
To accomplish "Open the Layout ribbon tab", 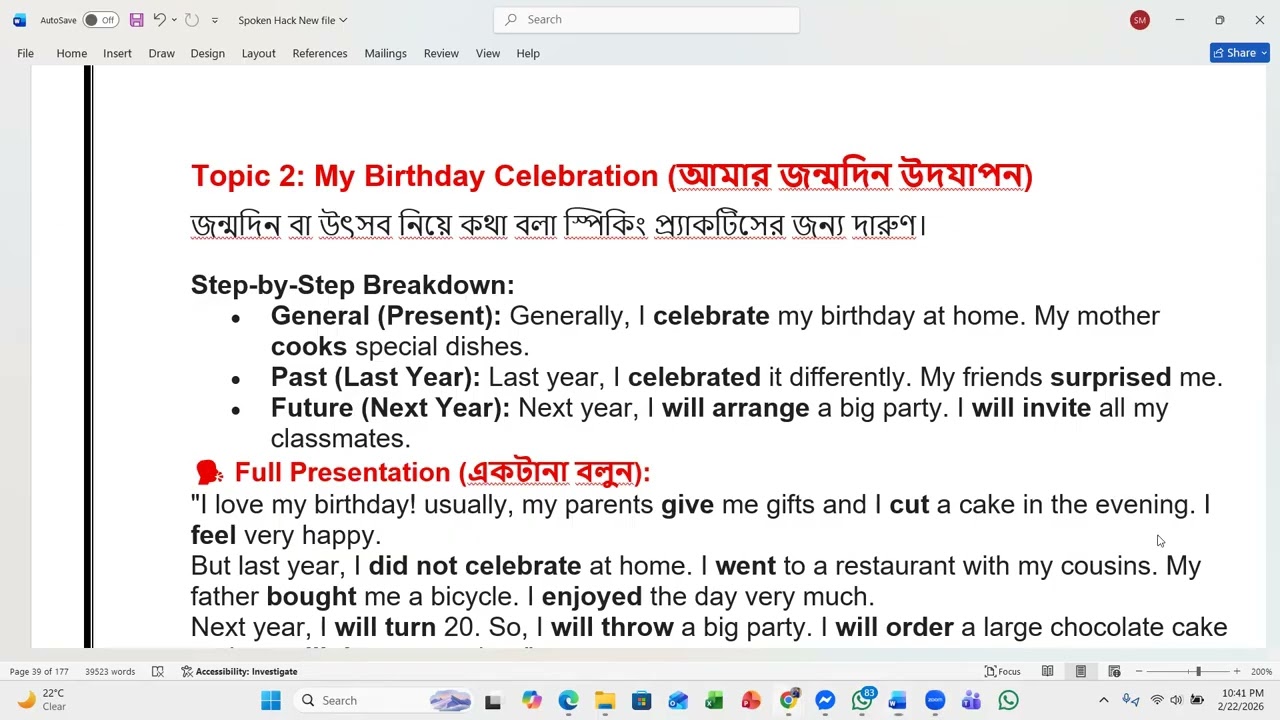I will (258, 53).
